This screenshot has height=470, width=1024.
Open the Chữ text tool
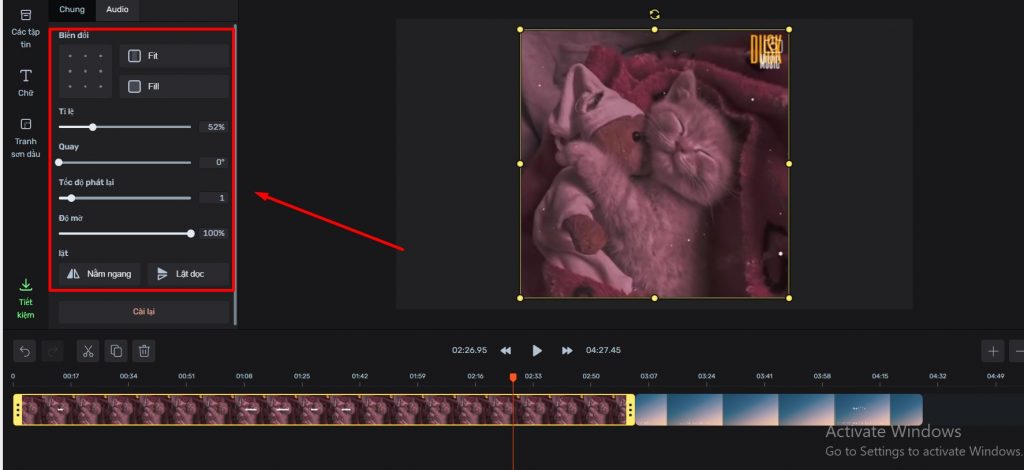tap(25, 82)
